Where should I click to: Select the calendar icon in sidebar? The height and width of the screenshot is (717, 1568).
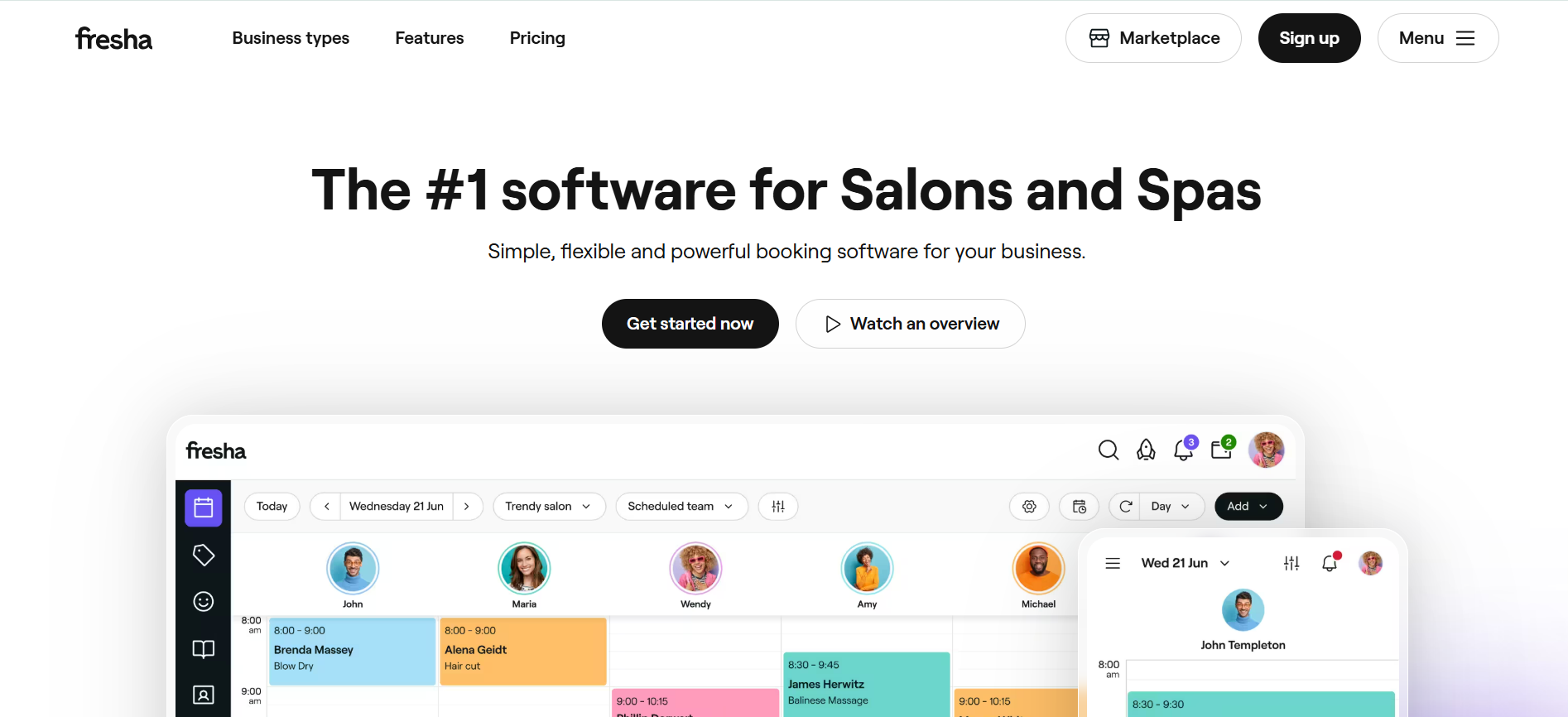(204, 508)
